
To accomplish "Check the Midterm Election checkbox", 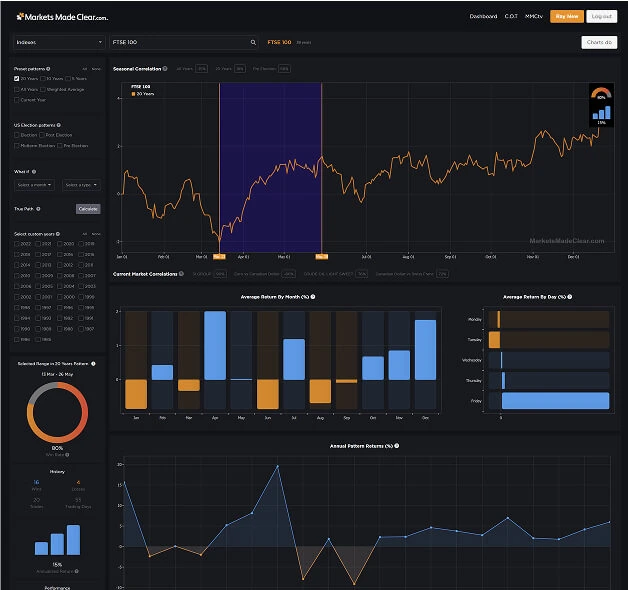I will click(x=16, y=145).
